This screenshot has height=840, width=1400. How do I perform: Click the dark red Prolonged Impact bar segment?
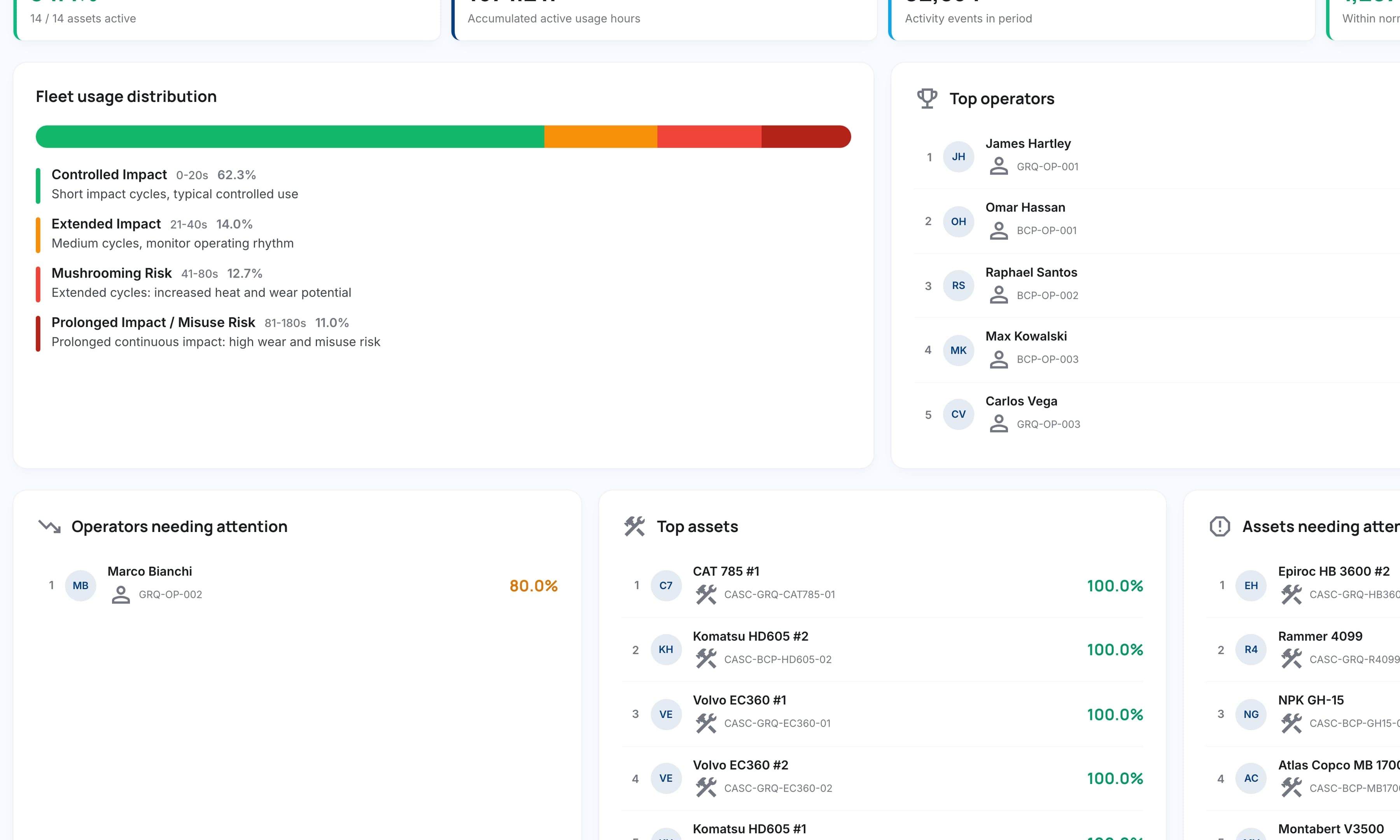pyautogui.click(x=807, y=136)
